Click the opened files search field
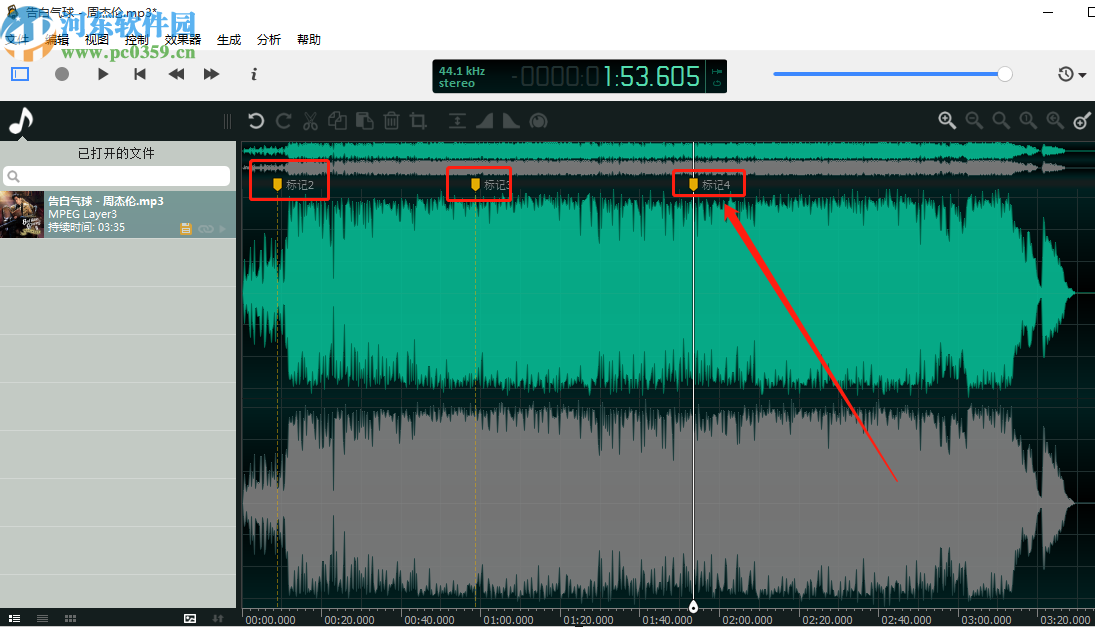This screenshot has width=1095, height=627. (117, 176)
